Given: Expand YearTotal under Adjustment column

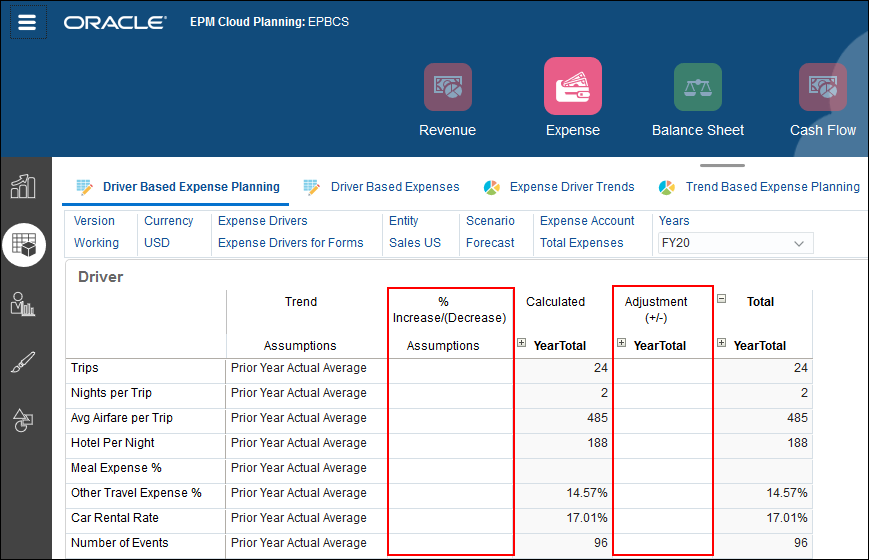Looking at the screenshot, I should (x=621, y=343).
